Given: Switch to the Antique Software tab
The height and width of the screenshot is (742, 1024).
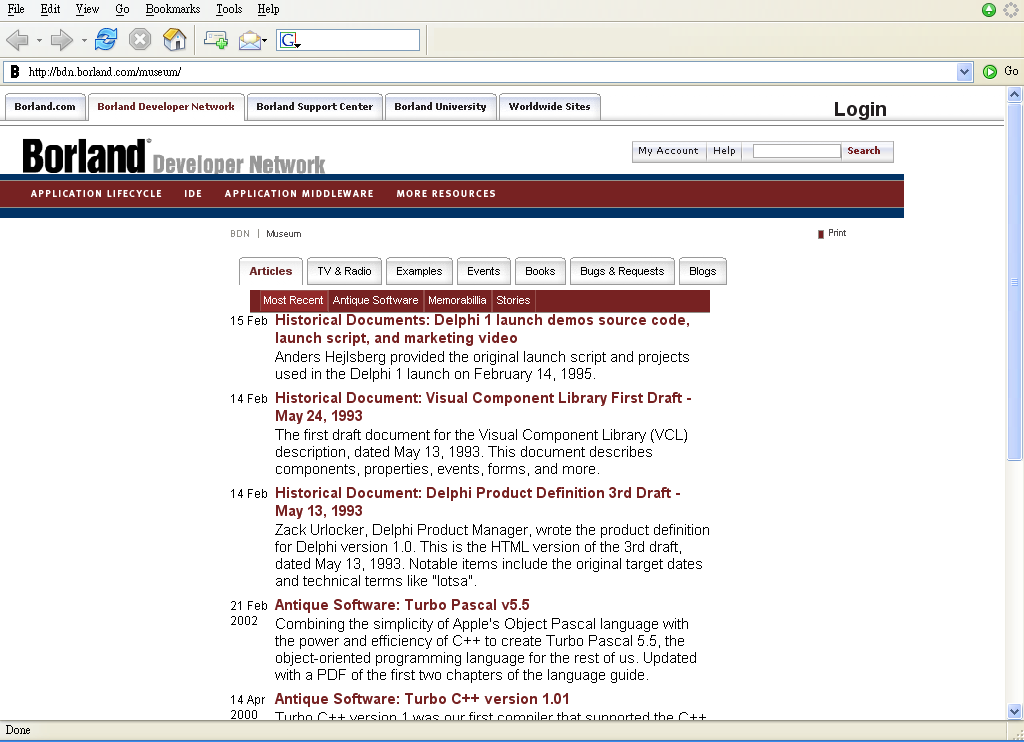Looking at the screenshot, I should [x=375, y=300].
